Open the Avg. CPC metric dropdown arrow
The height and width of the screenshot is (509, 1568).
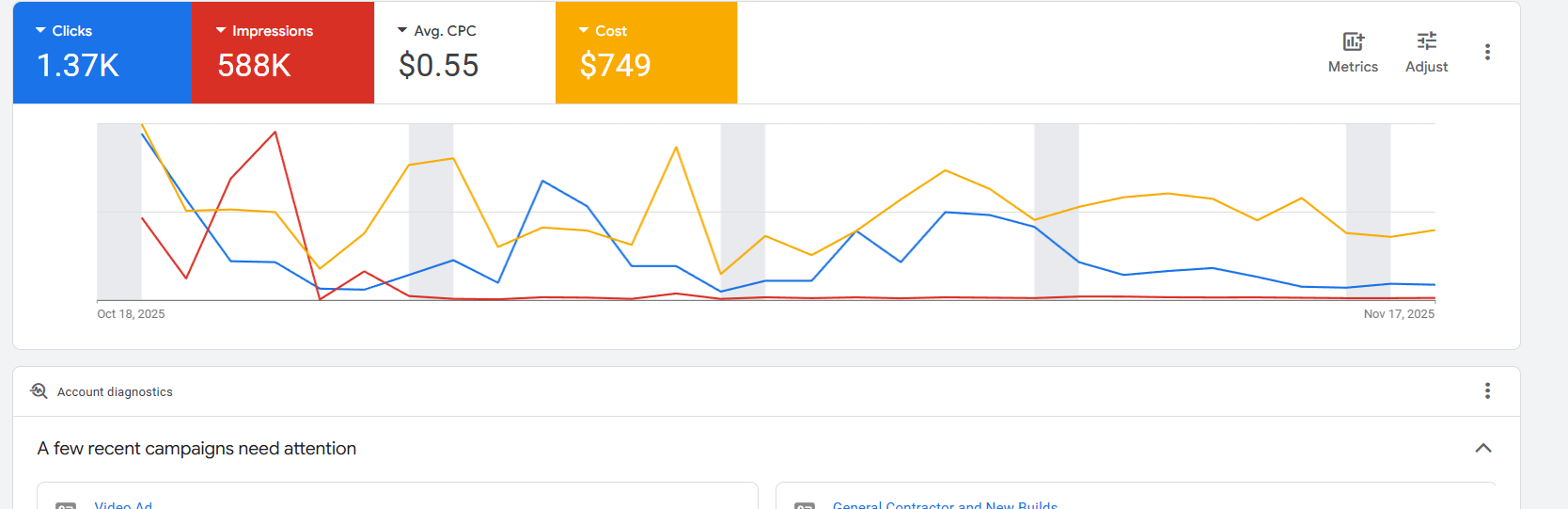pos(402,31)
